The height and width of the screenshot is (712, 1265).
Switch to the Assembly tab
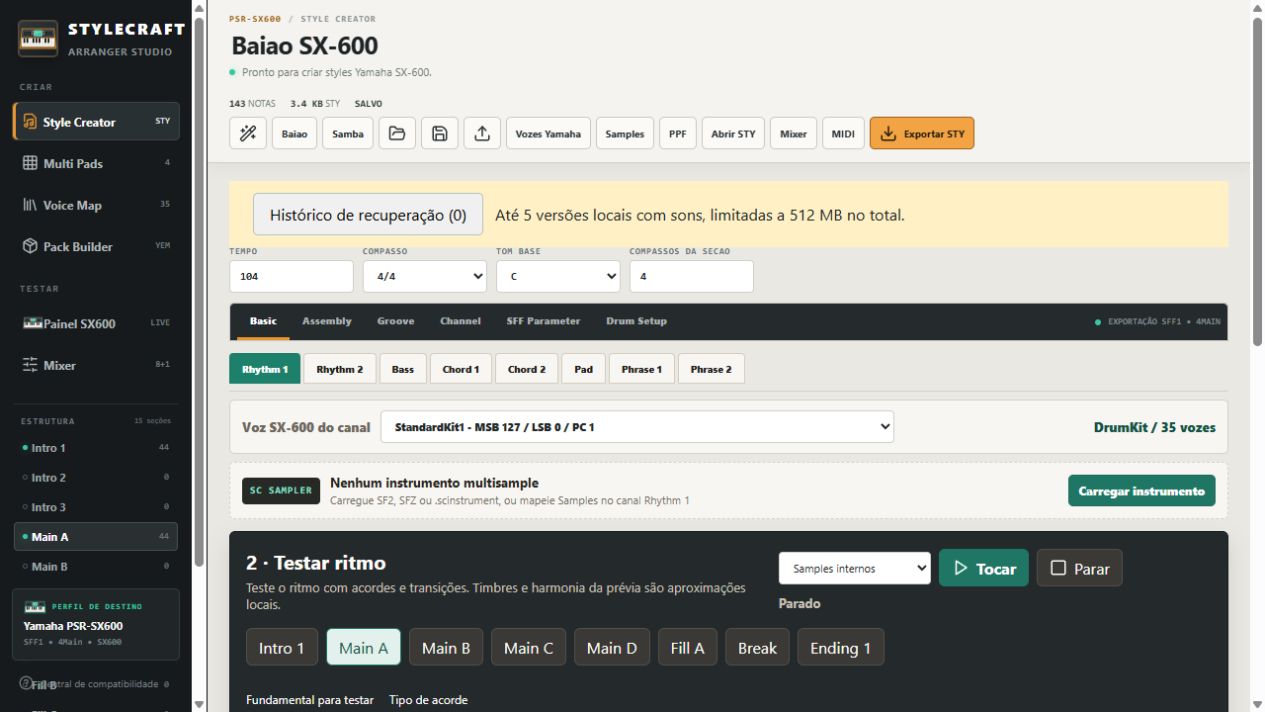pyautogui.click(x=327, y=321)
